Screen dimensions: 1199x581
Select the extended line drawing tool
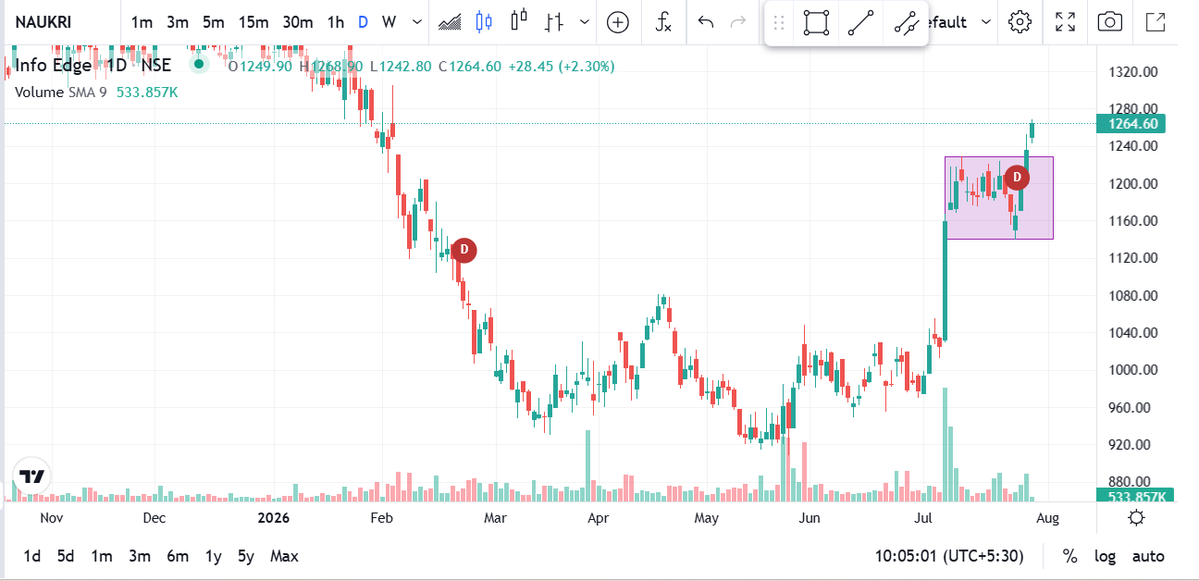pyautogui.click(x=905, y=23)
